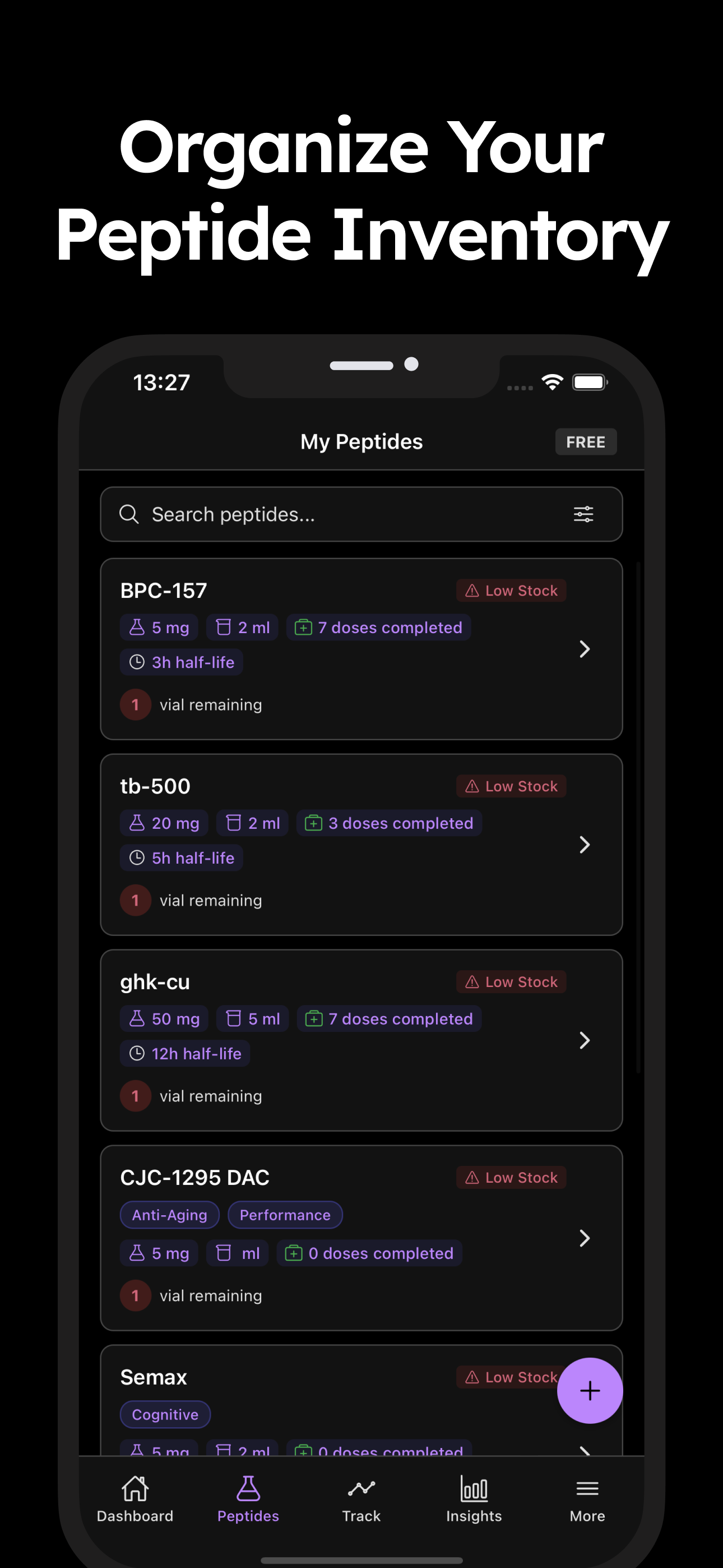Open the filter sliders icon in search bar
The image size is (723, 1568).
coord(583,514)
